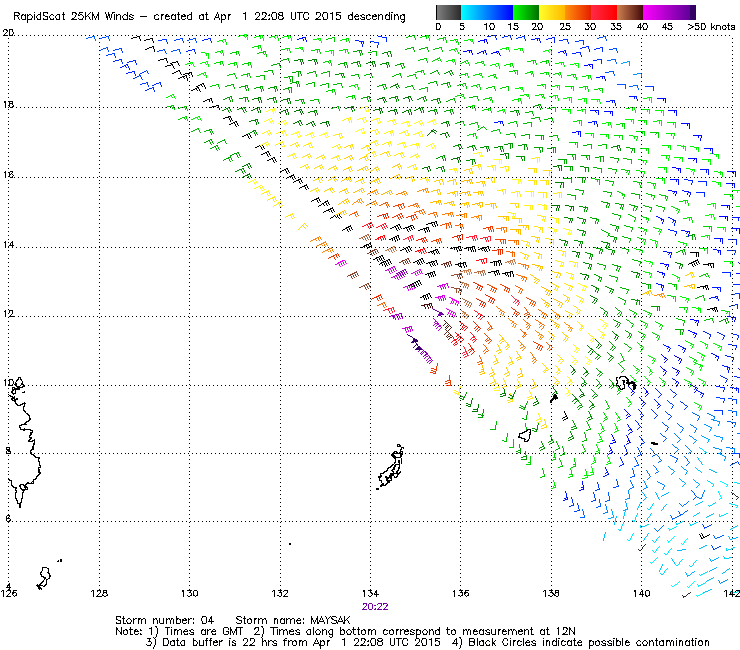This screenshot has width=740, height=650.
Task: Click the "130" longitude axis label
Action: [x=189, y=593]
